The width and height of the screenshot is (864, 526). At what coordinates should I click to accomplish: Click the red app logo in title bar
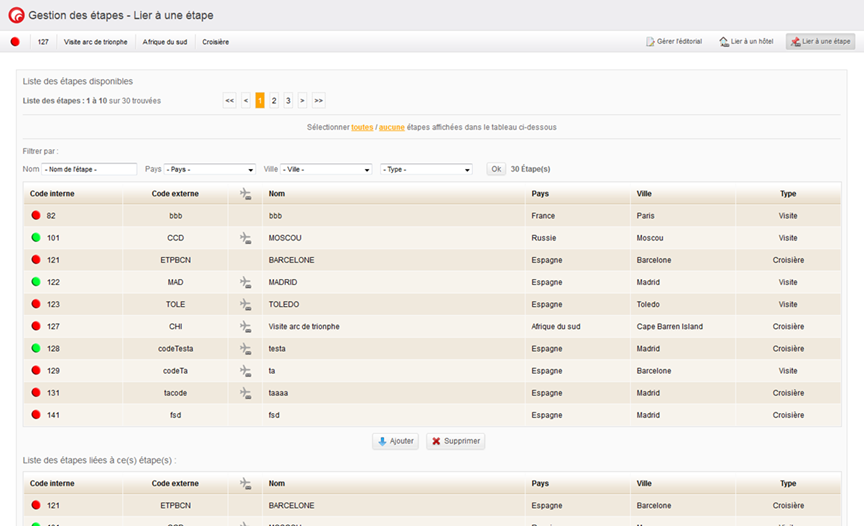16,15
